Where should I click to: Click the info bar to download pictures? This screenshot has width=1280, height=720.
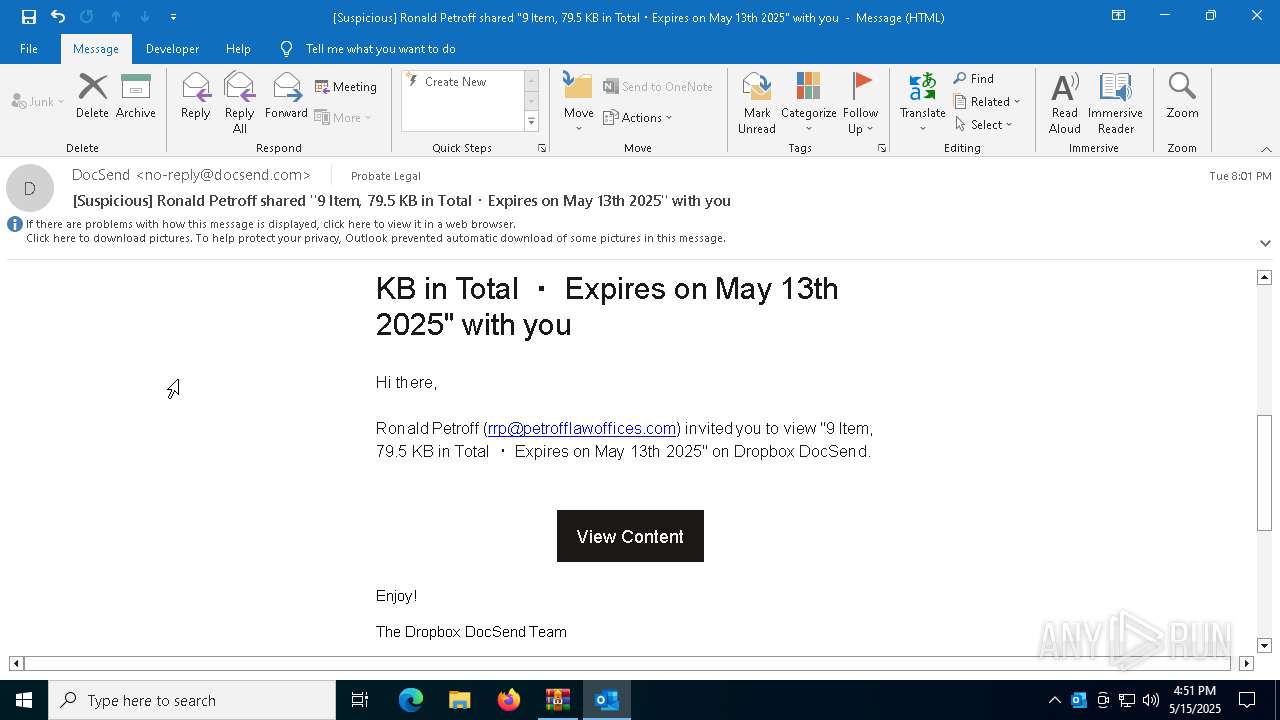[375, 238]
